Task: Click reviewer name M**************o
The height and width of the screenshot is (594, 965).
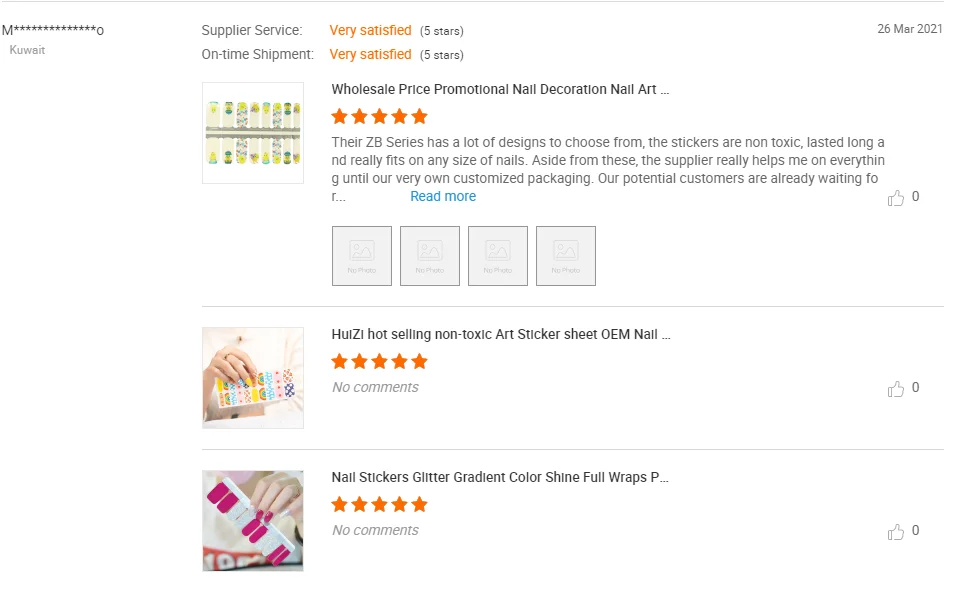Action: 52,30
